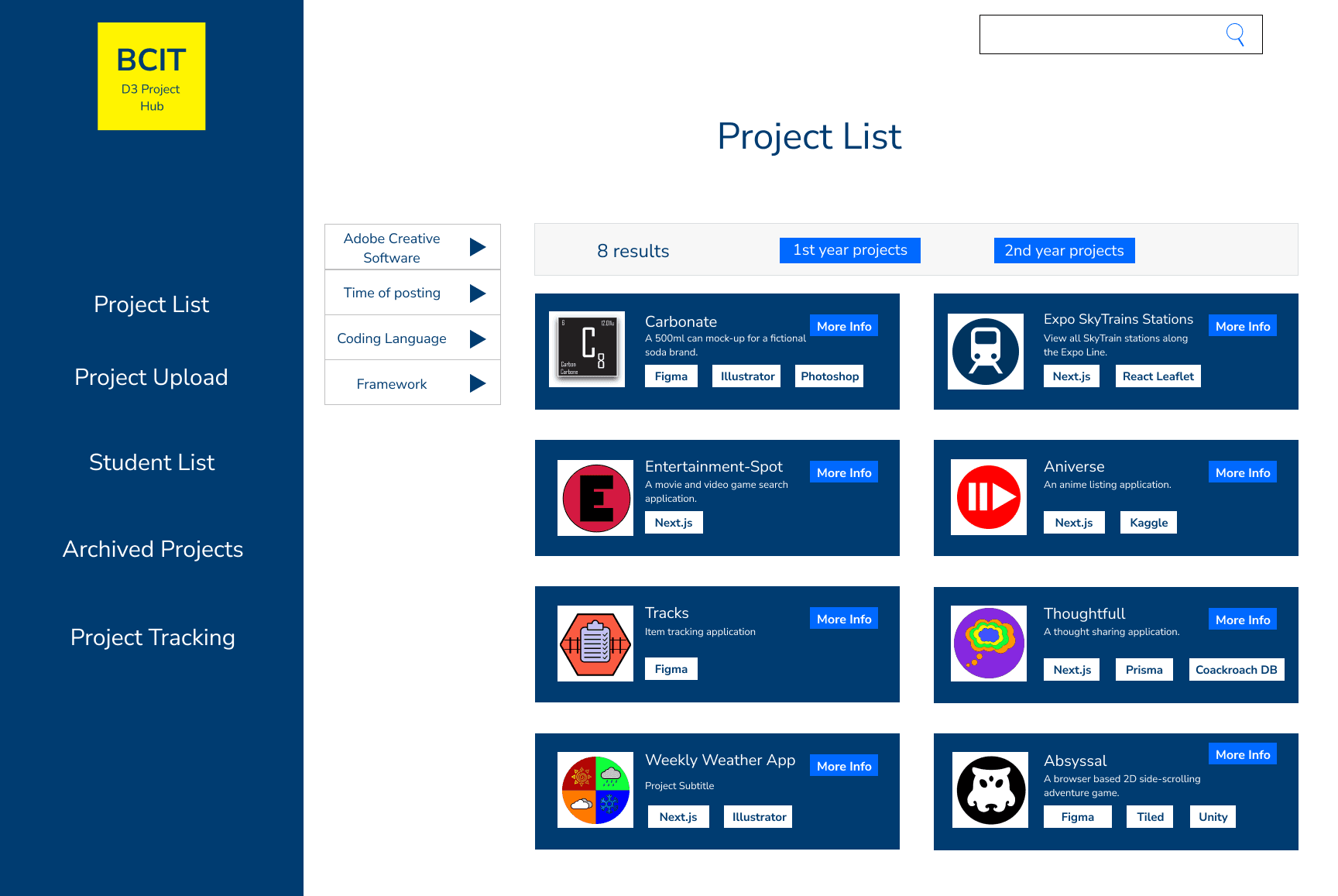Click the search magnifier icon
The image size is (1338, 896).
[x=1235, y=34]
